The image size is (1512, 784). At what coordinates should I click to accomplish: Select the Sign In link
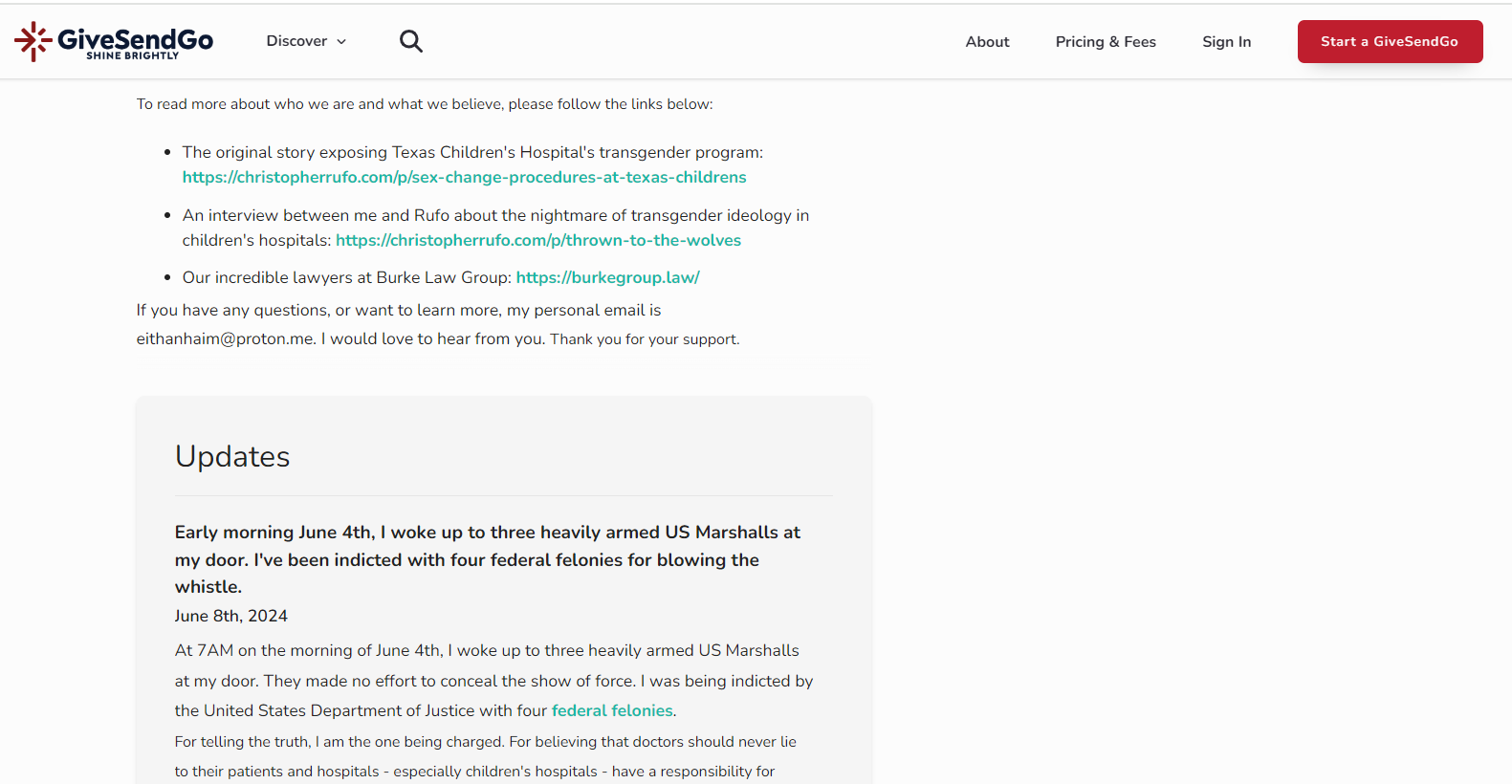coord(1226,42)
